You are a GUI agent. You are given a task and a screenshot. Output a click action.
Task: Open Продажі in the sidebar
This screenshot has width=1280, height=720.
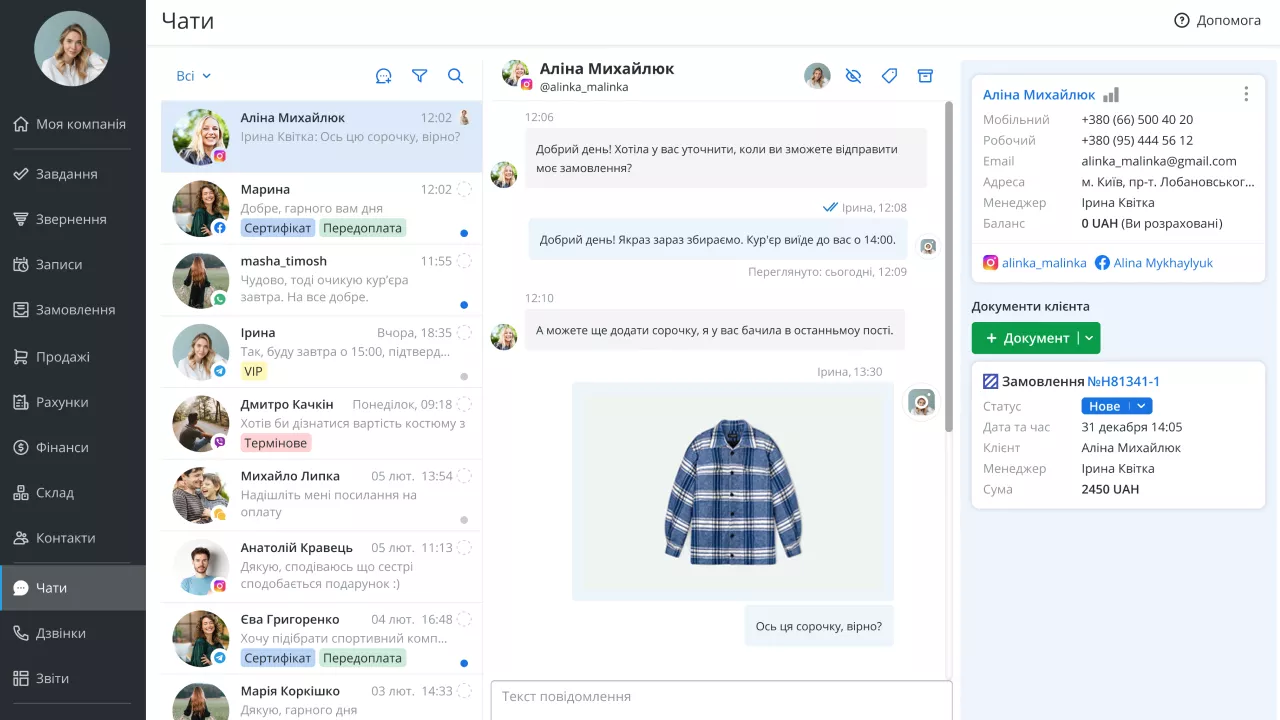point(73,357)
